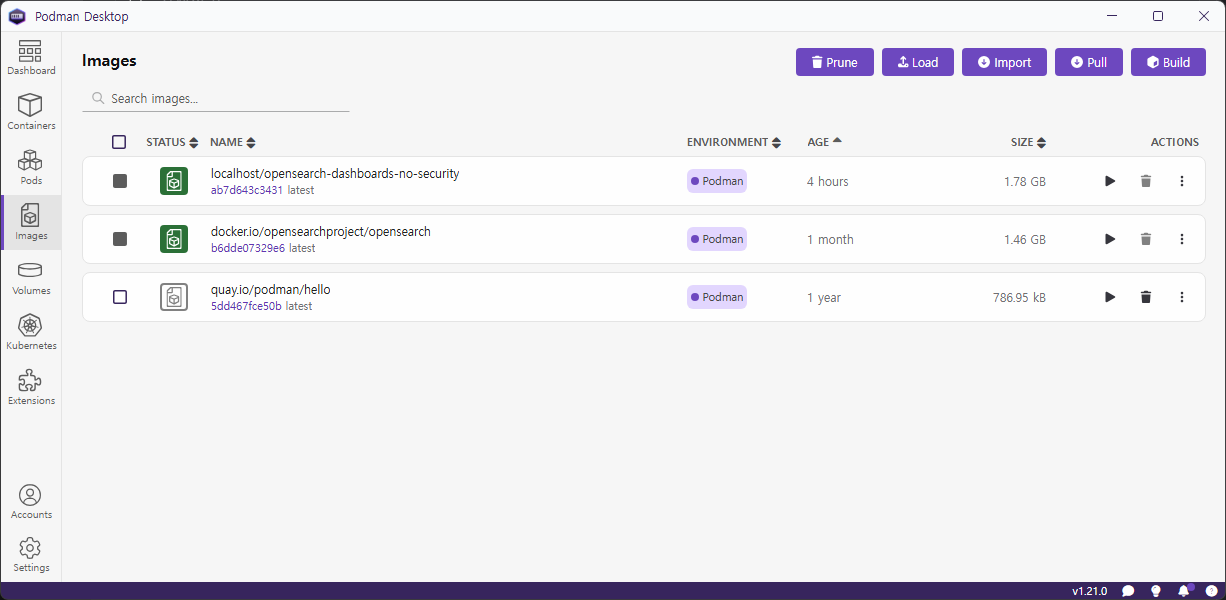Focus the Search images field
Image resolution: width=1226 pixels, height=600 pixels.
[216, 99]
